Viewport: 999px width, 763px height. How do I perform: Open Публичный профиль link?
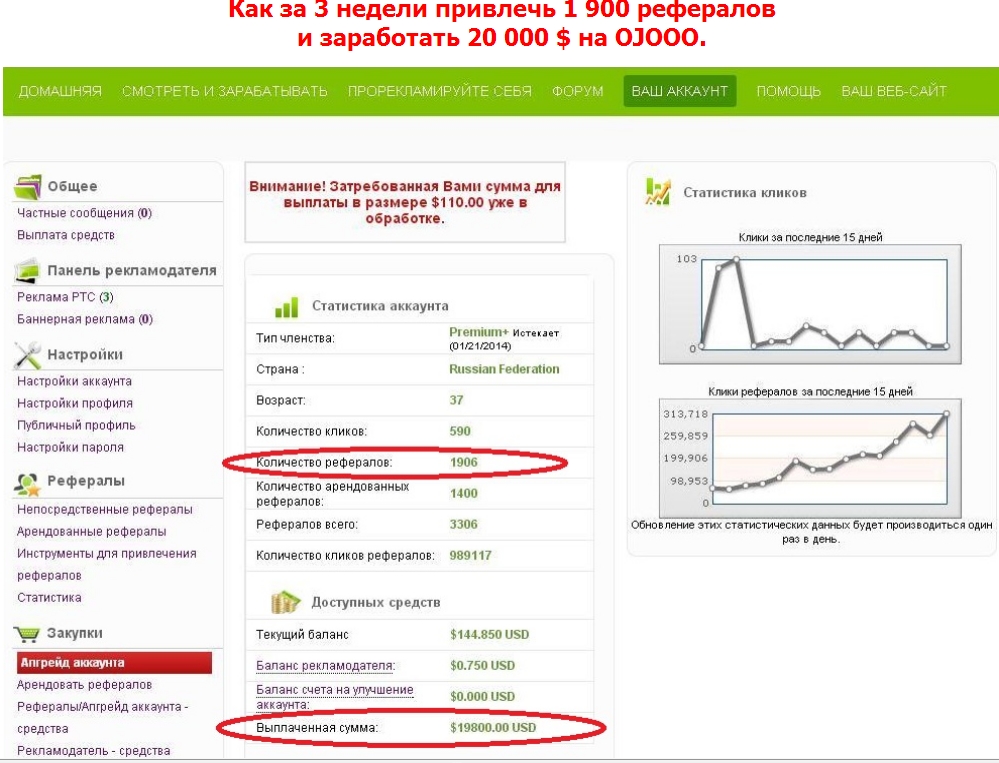pos(76,425)
